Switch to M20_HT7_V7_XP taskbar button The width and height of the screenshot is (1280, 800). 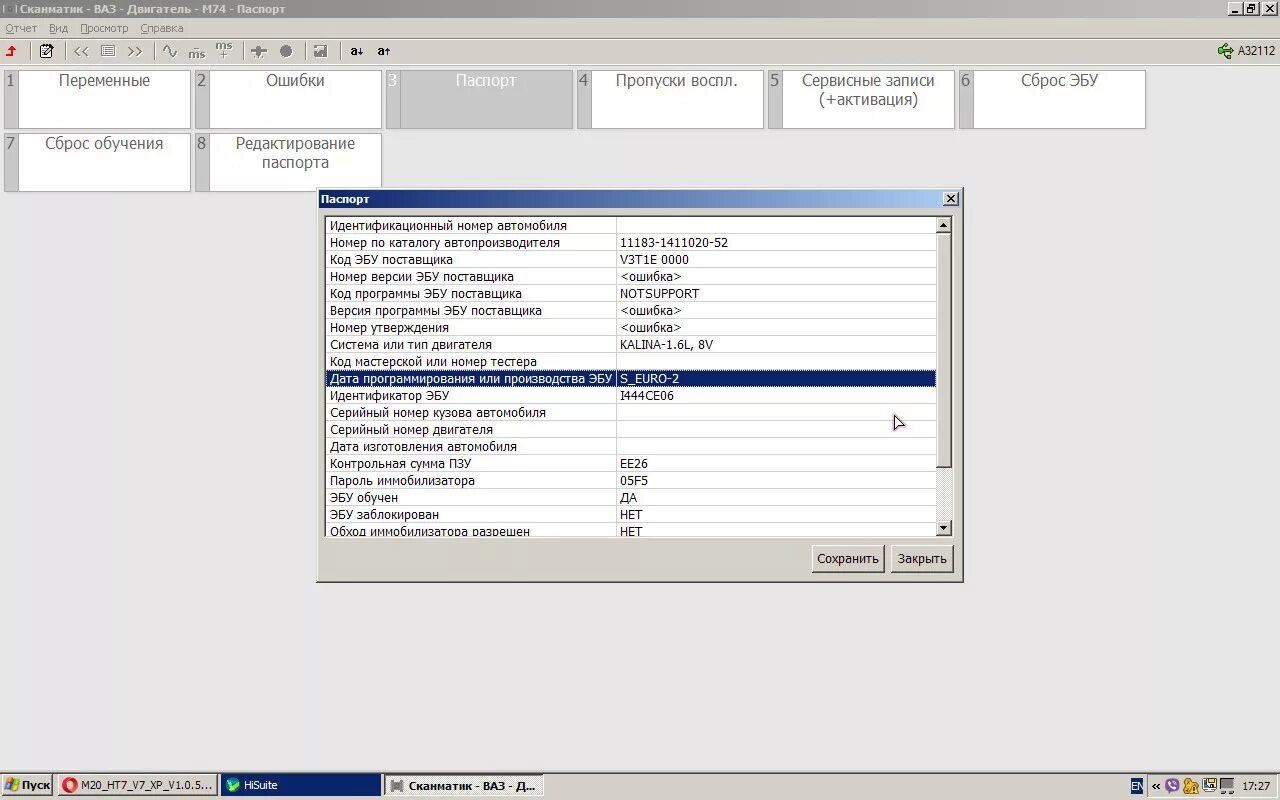click(x=137, y=785)
